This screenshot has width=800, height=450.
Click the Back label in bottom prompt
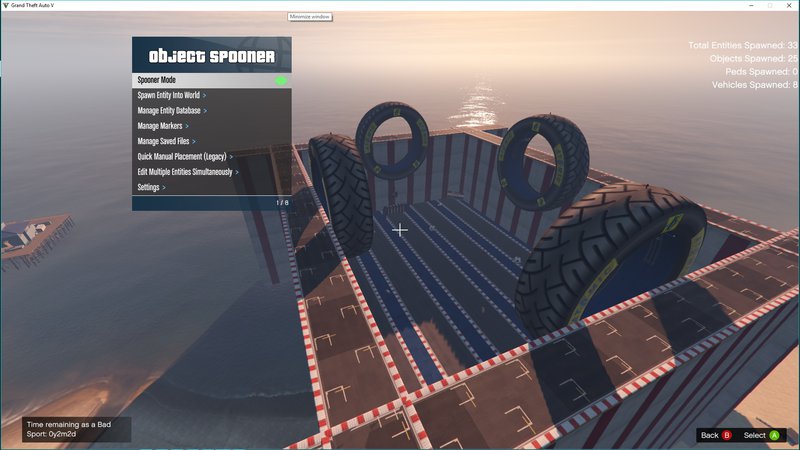(x=710, y=435)
